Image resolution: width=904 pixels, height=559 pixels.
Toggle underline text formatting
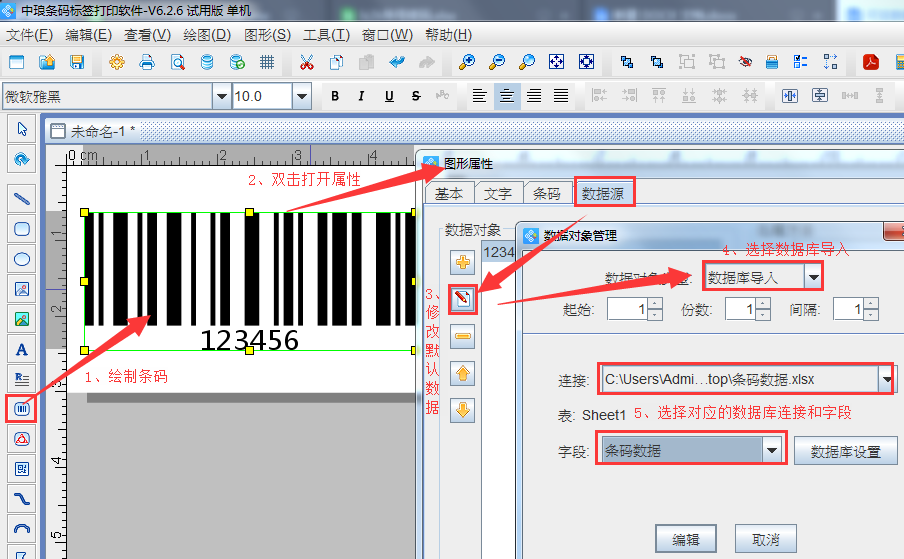(388, 96)
